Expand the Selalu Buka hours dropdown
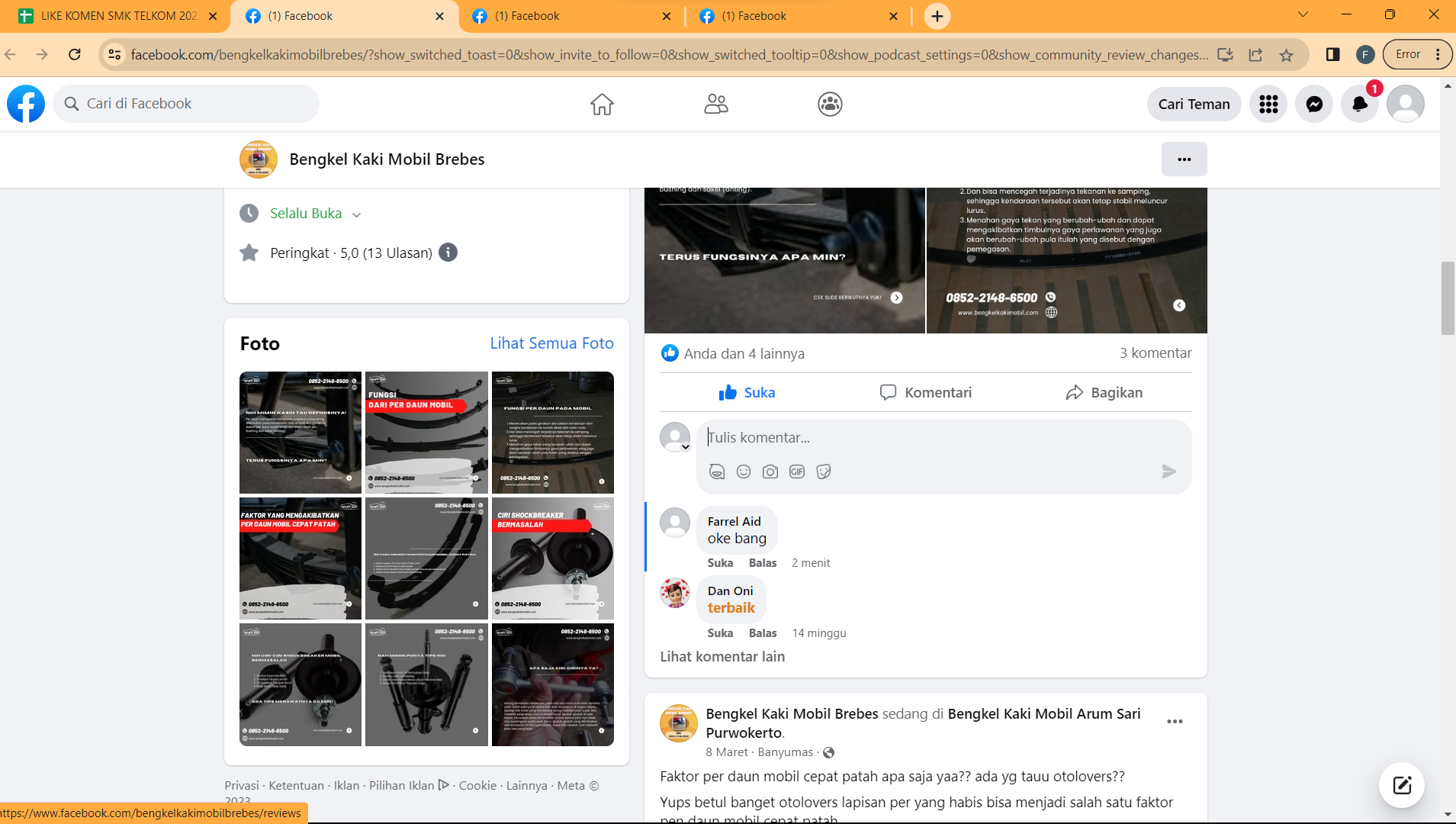This screenshot has height=824, width=1456. 356,214
